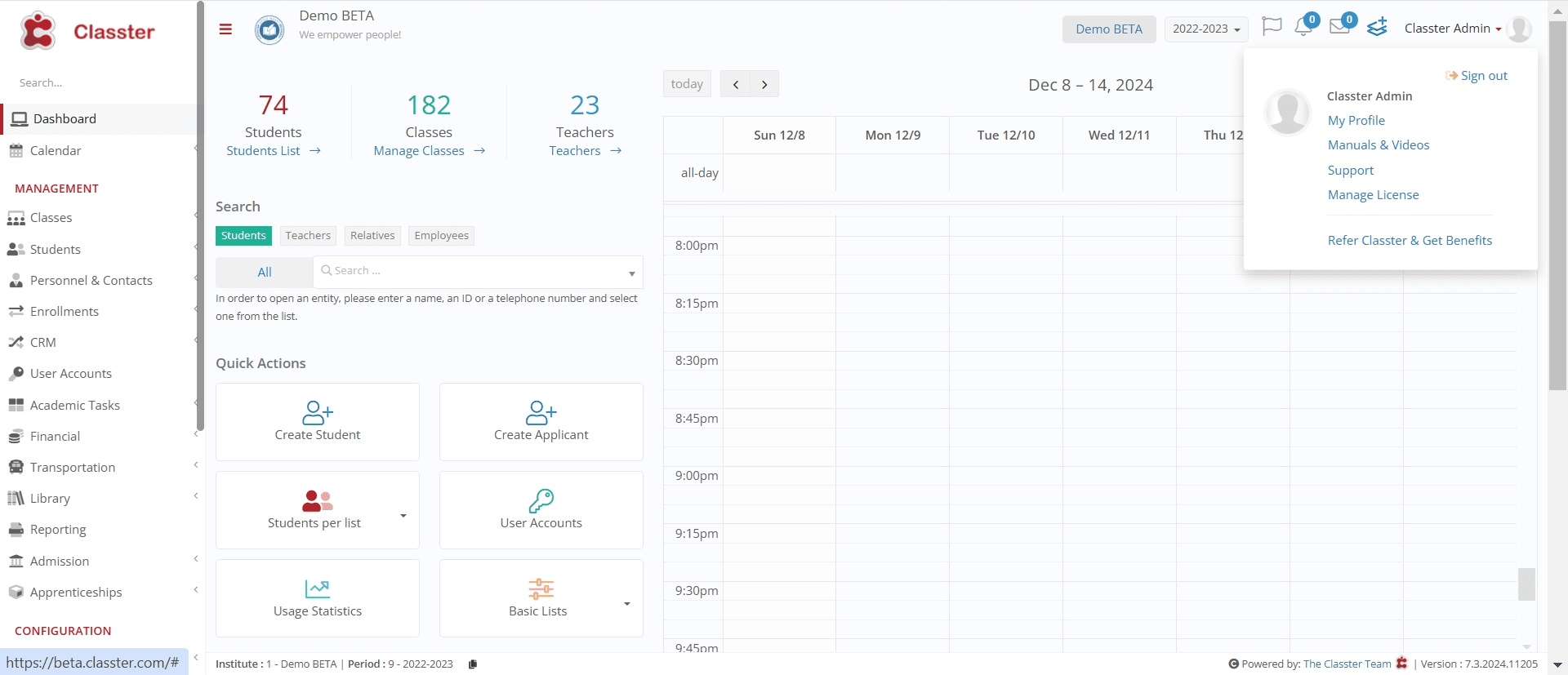Open the flag icon in header
The width and height of the screenshot is (1568, 675).
(x=1272, y=27)
